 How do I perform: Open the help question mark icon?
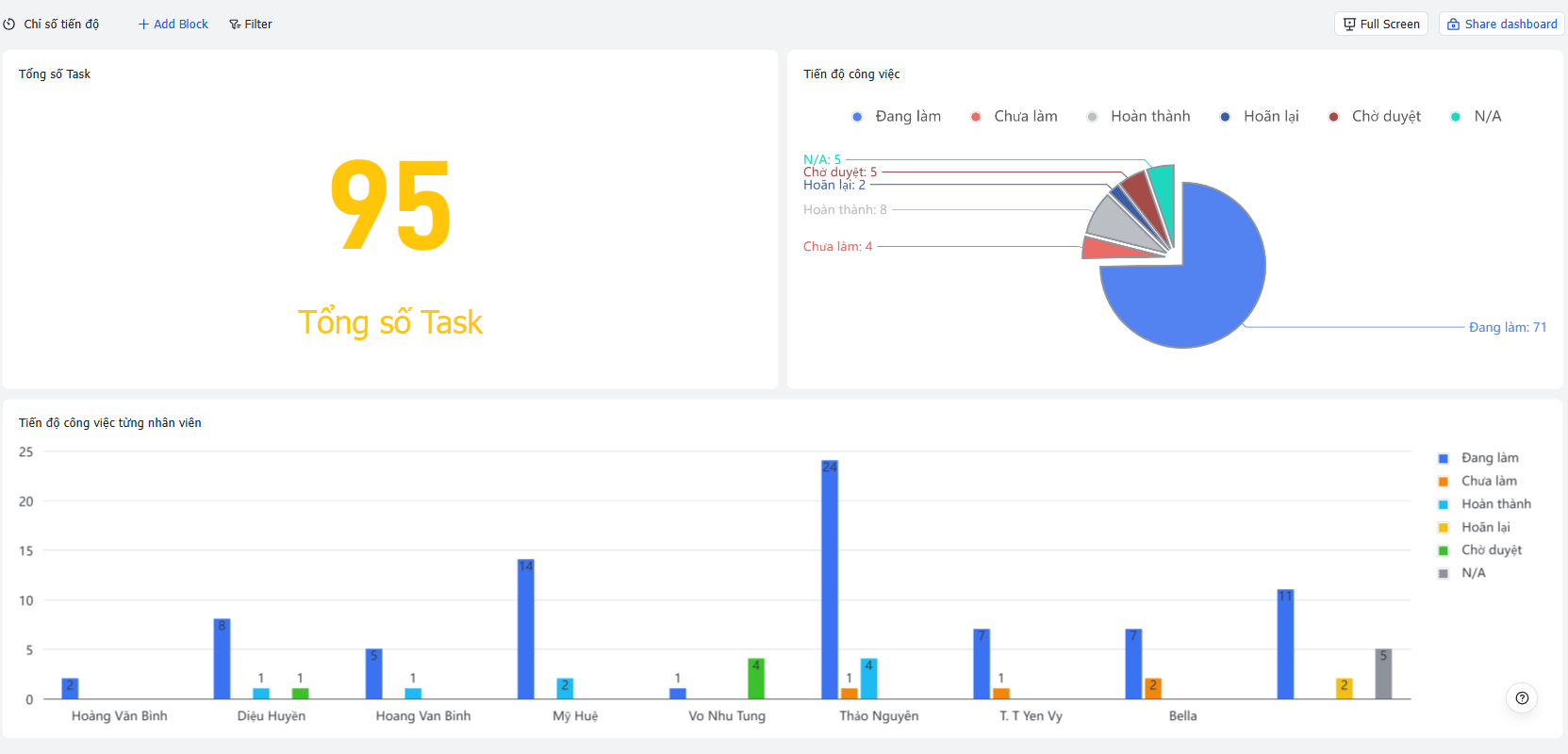[1522, 698]
